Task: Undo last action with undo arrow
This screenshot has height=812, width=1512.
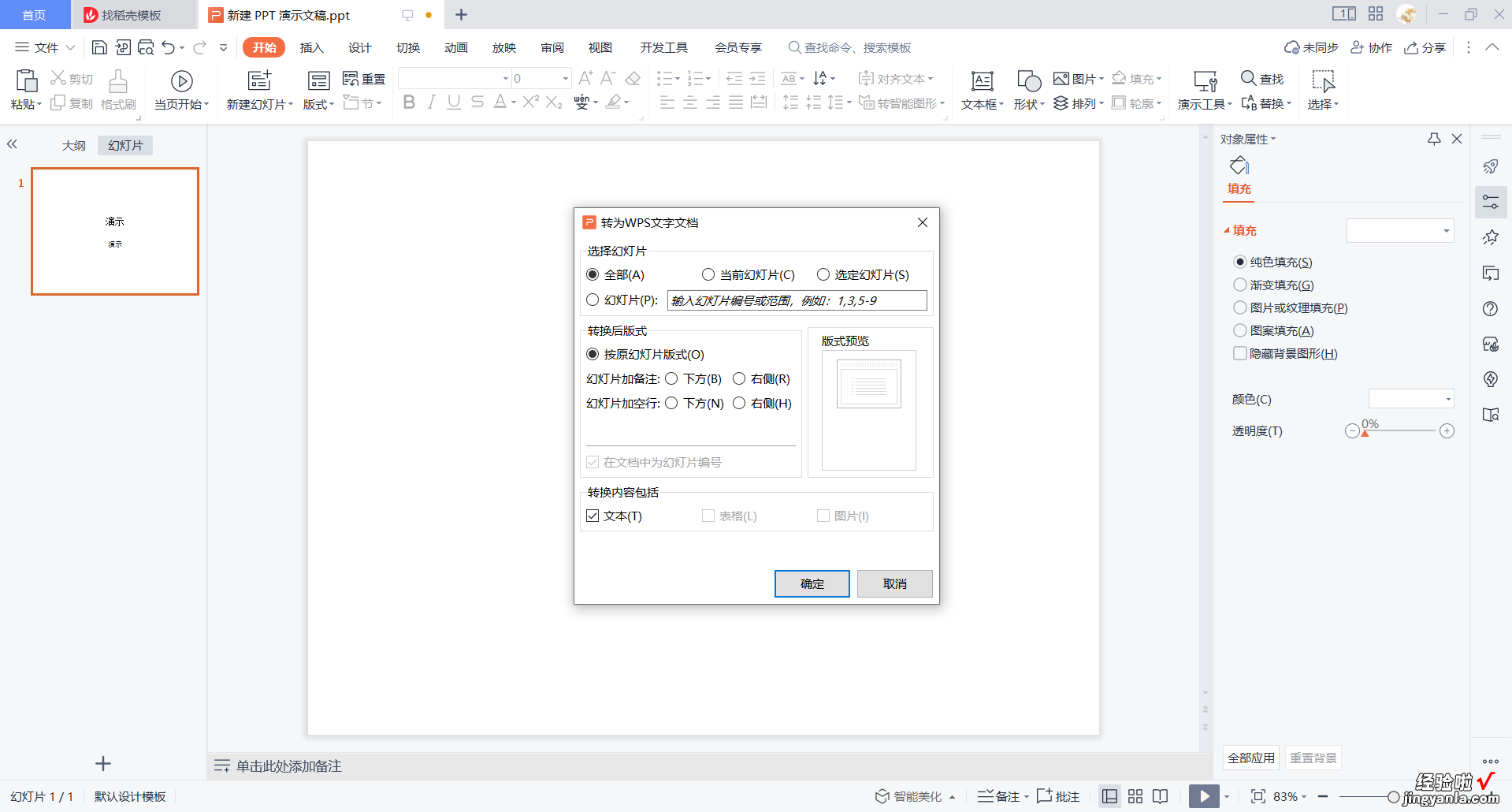Action: [x=168, y=47]
